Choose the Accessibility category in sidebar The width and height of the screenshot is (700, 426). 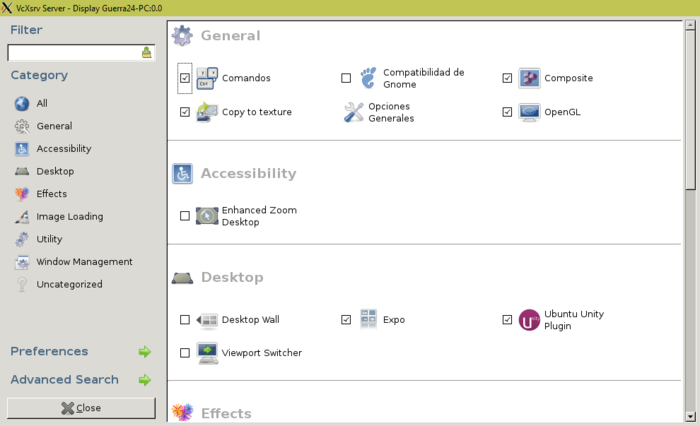(x=63, y=149)
